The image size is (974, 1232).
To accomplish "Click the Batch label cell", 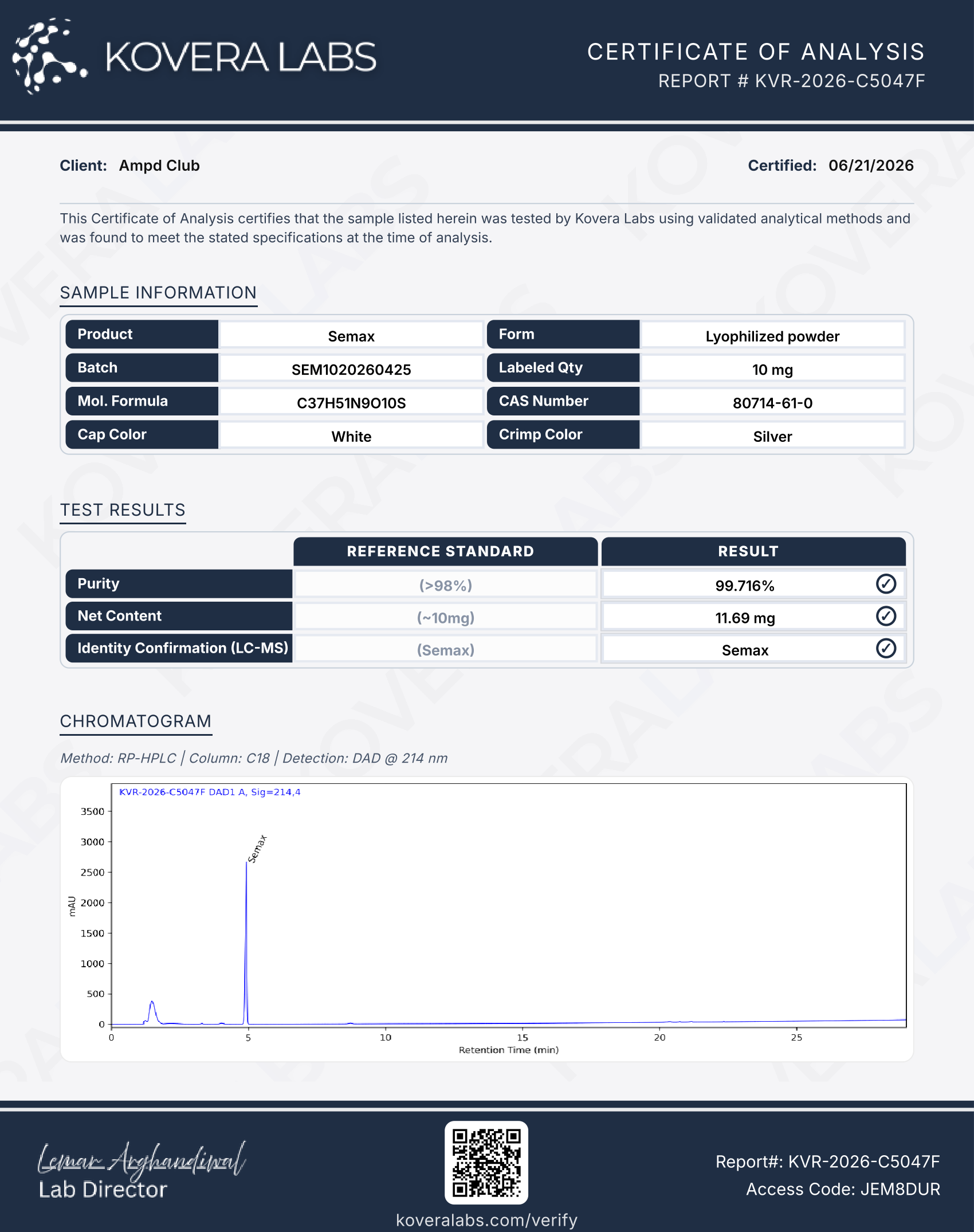I will point(142,367).
